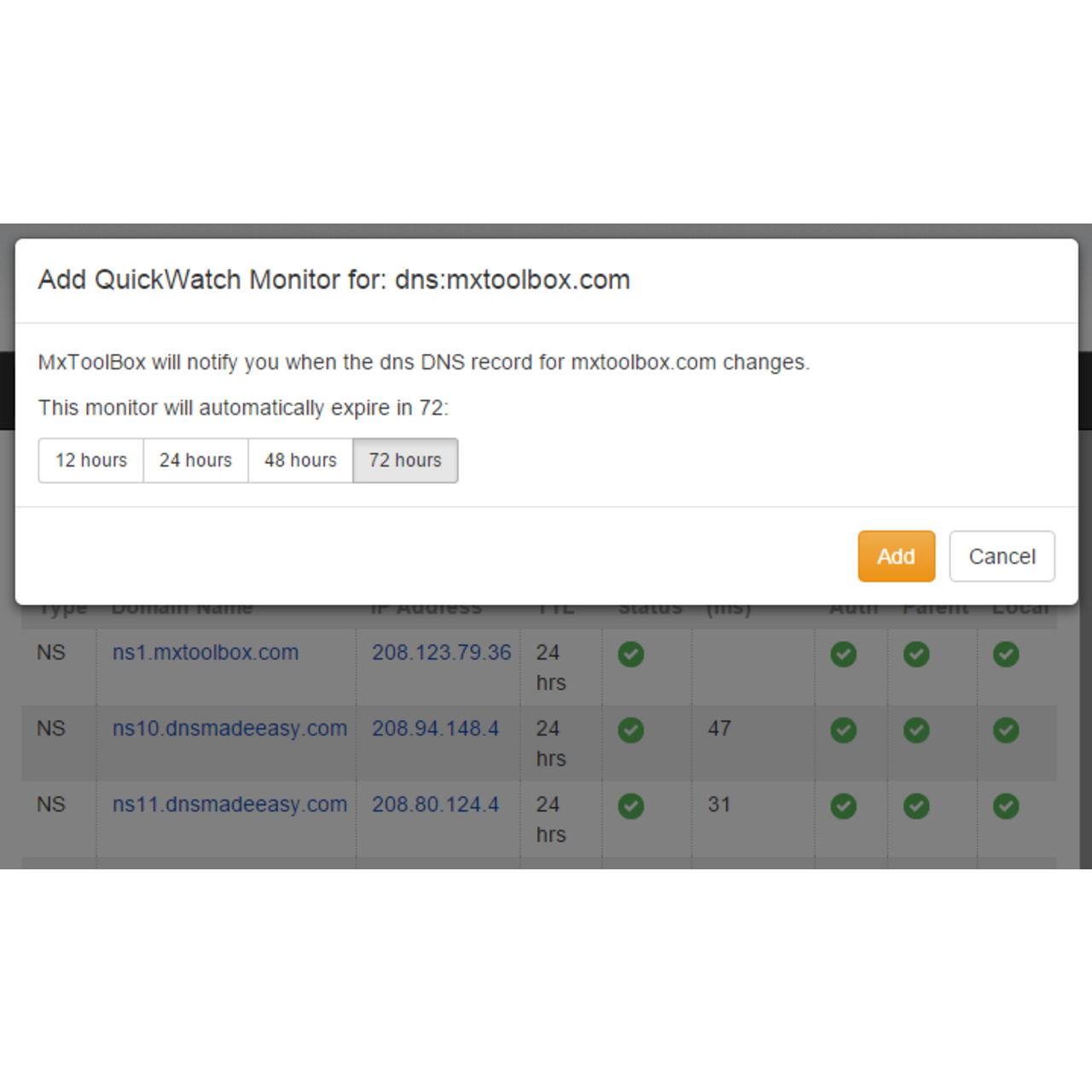
Task: Click the Local check icon for ns10.dnsmadeeasy.com
Action: 1005,730
